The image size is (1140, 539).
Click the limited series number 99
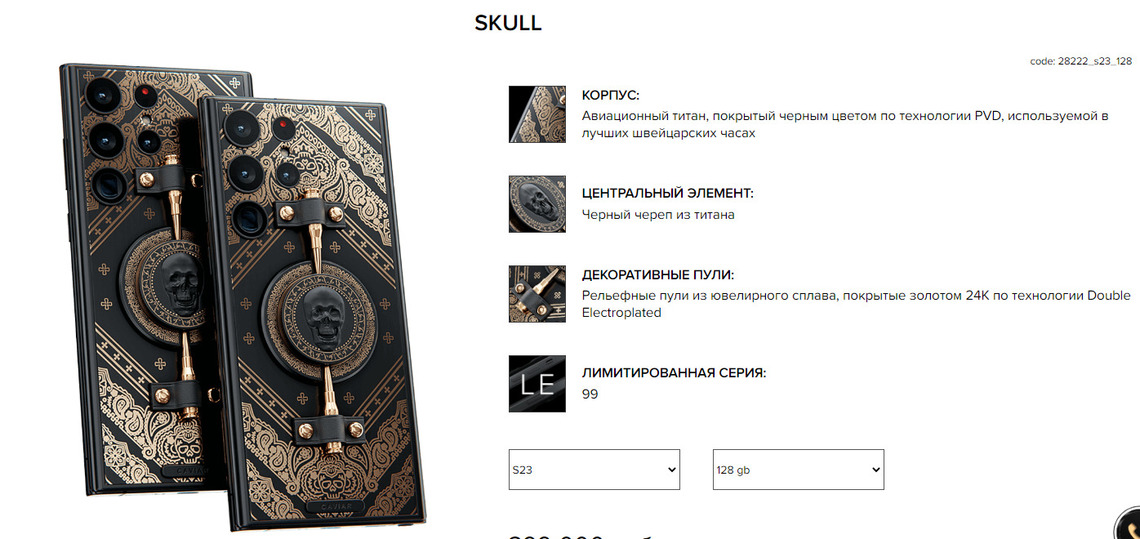(589, 394)
